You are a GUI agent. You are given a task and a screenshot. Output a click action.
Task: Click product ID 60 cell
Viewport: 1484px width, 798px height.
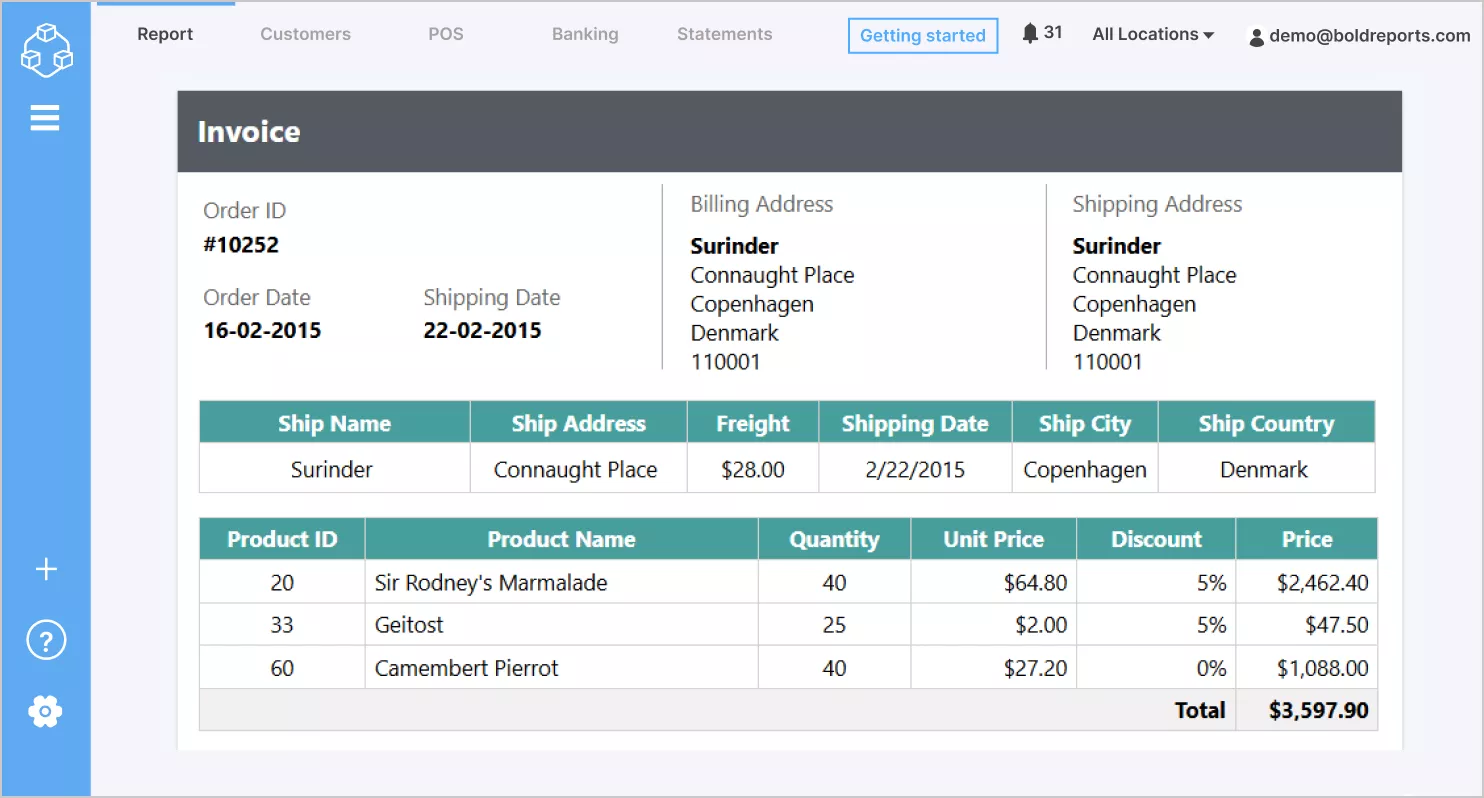pyautogui.click(x=282, y=667)
